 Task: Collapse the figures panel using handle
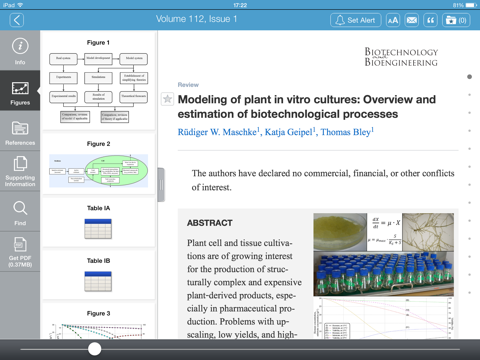click(161, 185)
